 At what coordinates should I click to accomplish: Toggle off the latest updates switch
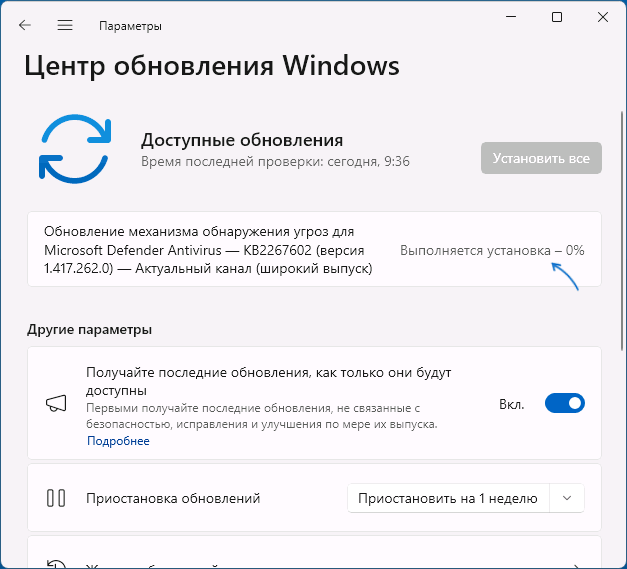(565, 403)
